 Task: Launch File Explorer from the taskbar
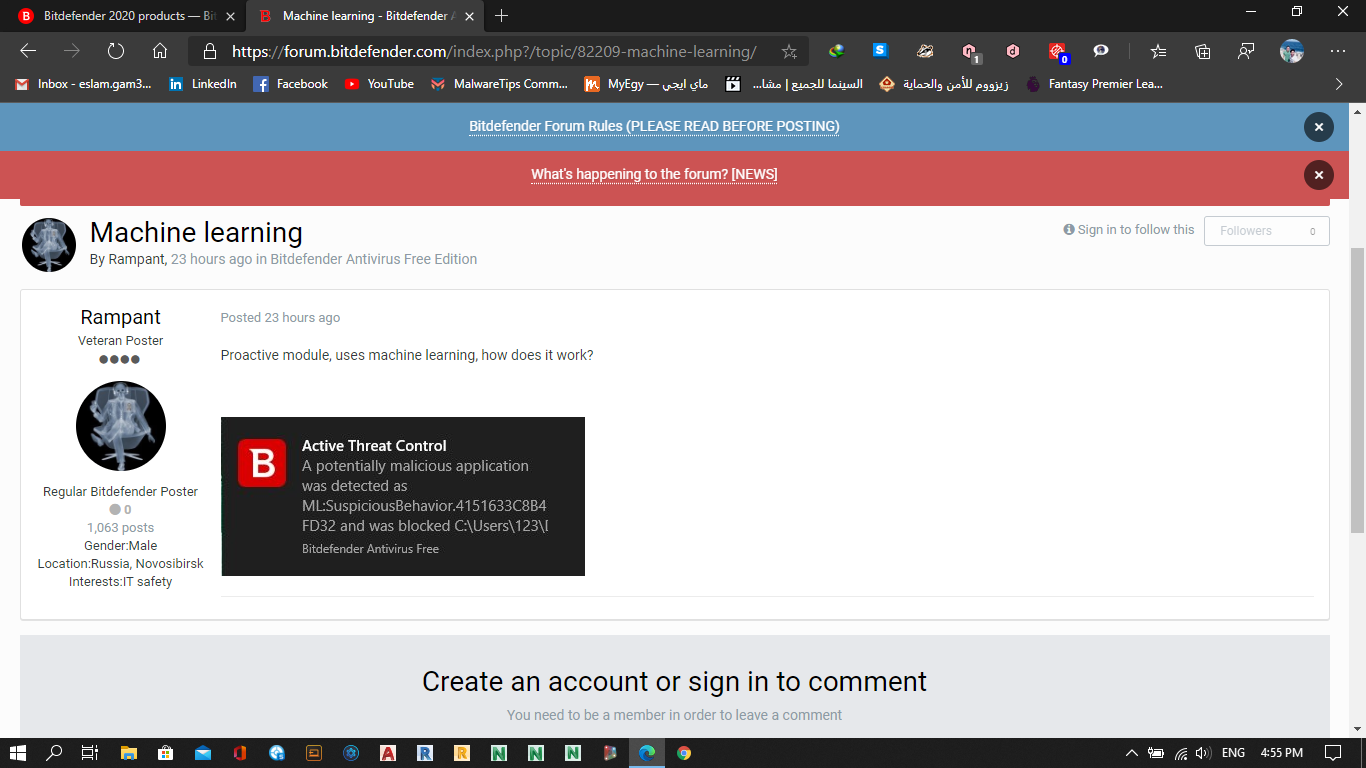pyautogui.click(x=128, y=753)
